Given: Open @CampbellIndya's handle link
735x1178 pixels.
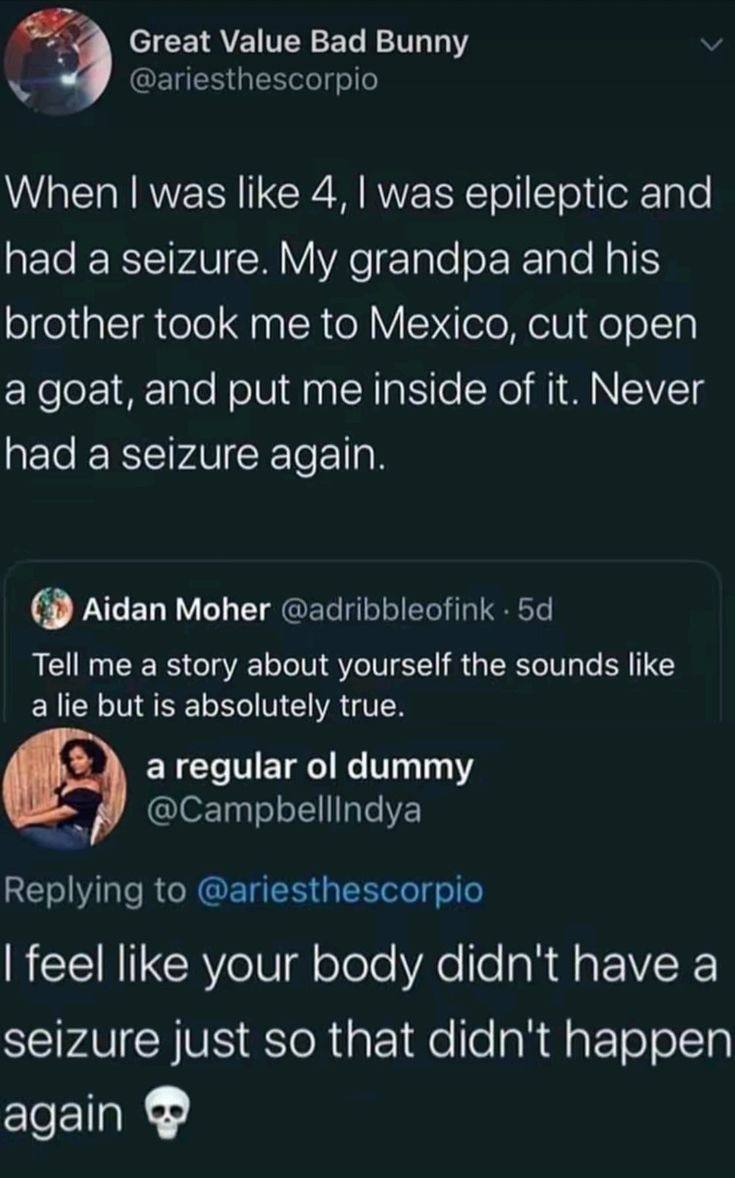Looking at the screenshot, I should (x=286, y=809).
